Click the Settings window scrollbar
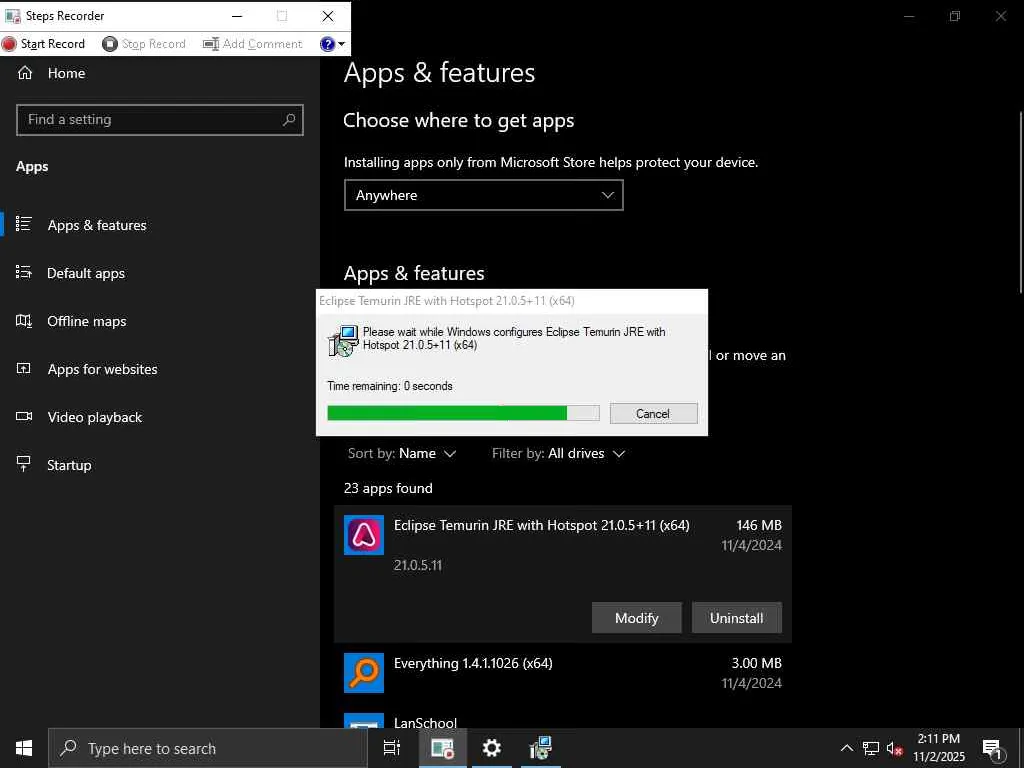Screen dimensions: 1024x768 click(x=1021, y=202)
